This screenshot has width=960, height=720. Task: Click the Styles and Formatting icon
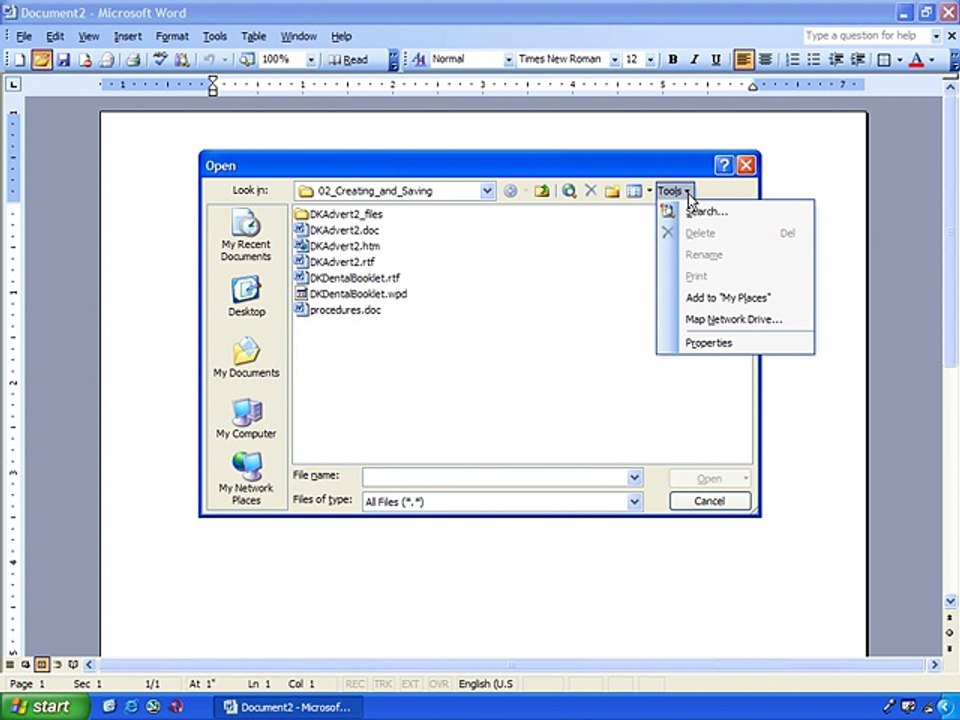[419, 59]
